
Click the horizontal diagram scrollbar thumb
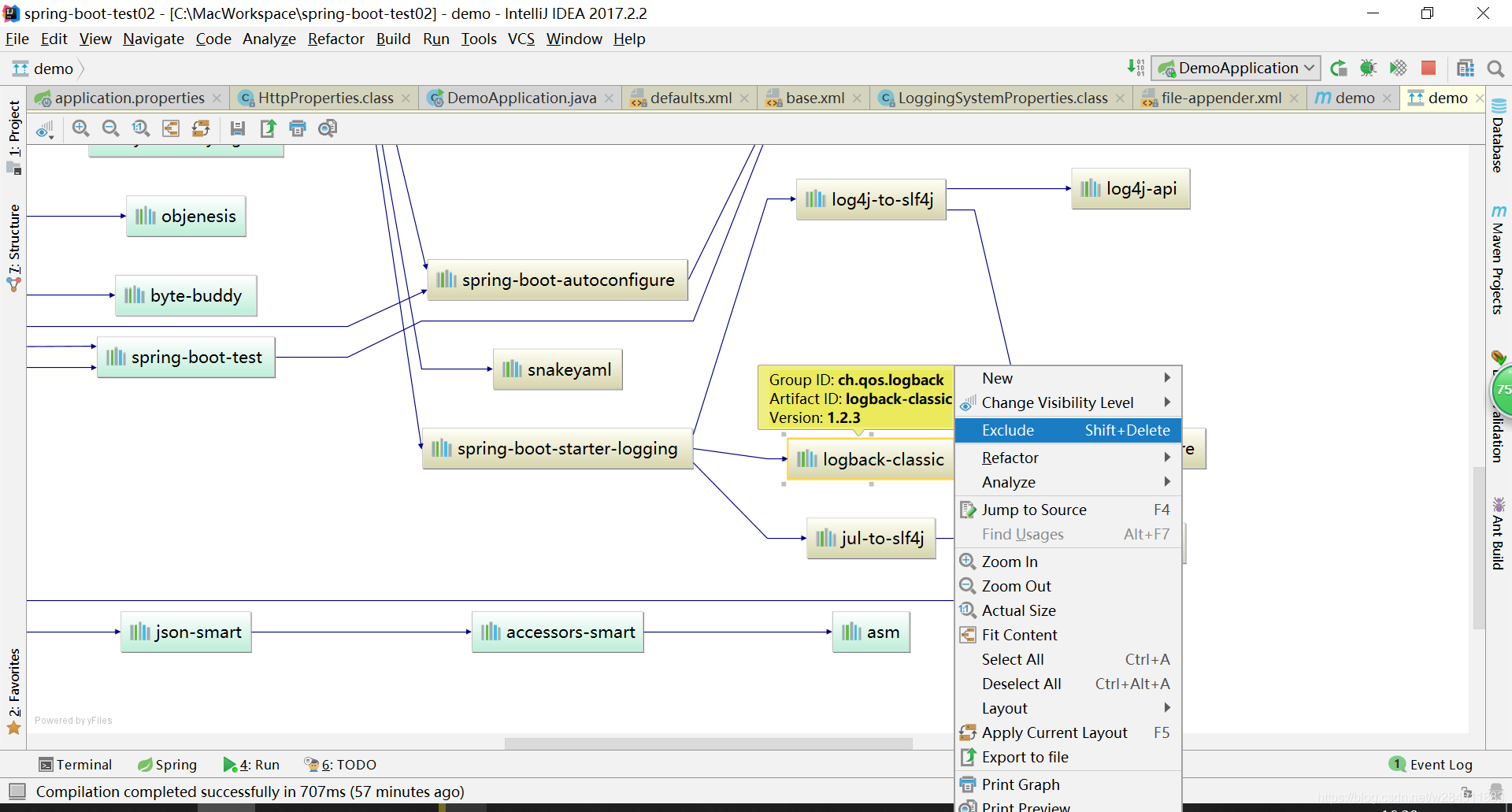708,743
